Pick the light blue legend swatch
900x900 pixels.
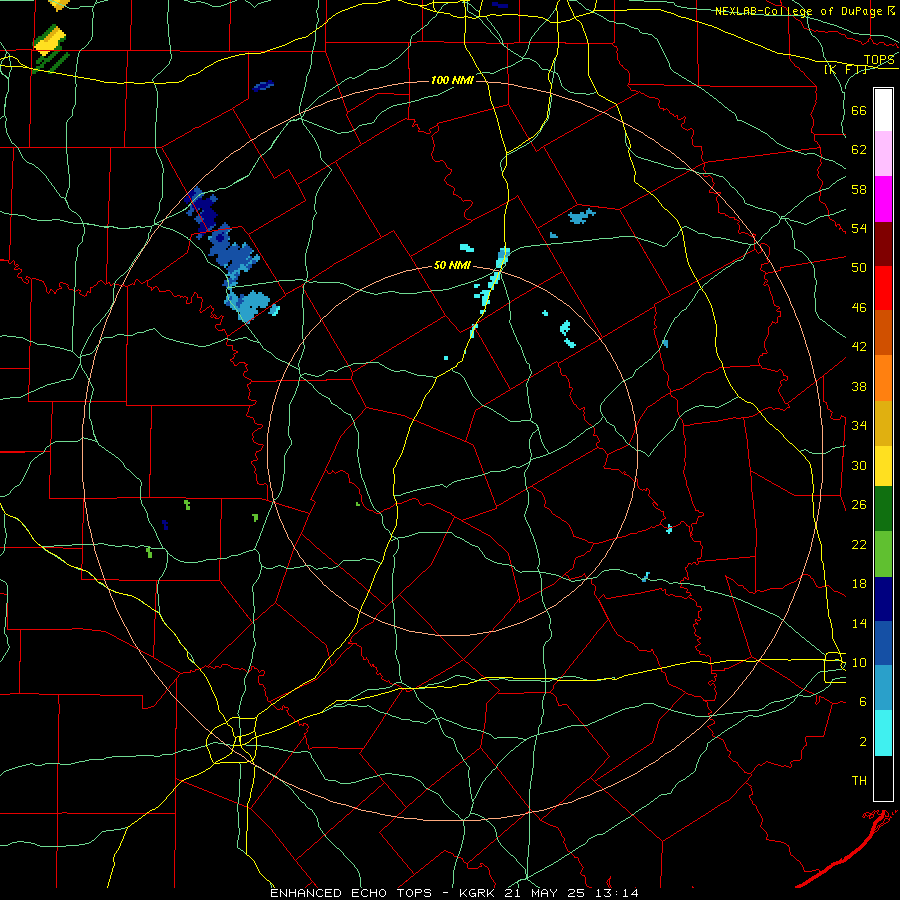(883, 688)
